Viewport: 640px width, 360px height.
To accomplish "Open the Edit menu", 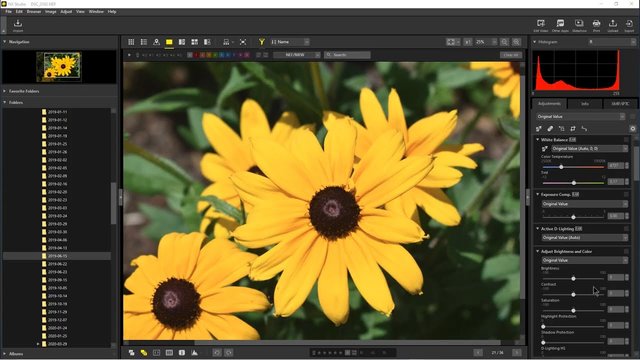I will [x=19, y=12].
